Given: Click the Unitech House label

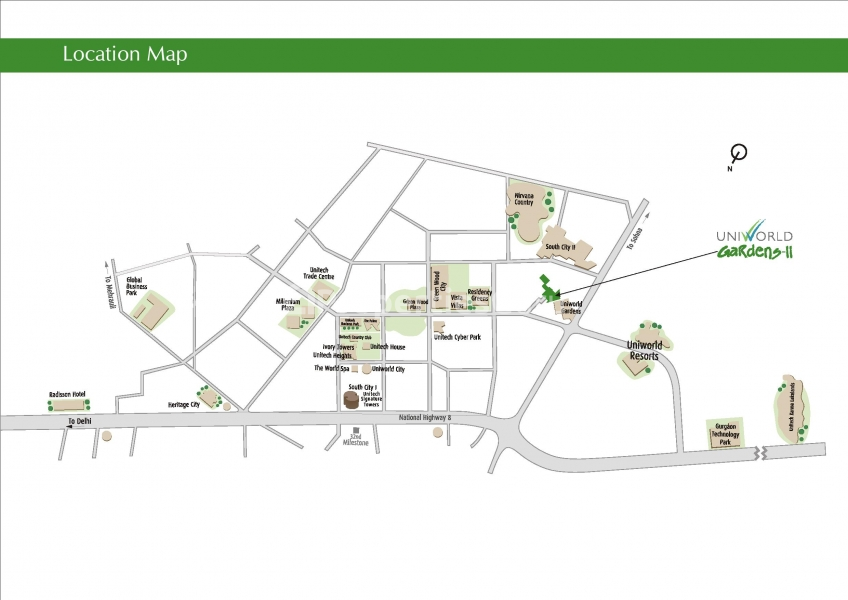Looking at the screenshot, I should [x=388, y=347].
